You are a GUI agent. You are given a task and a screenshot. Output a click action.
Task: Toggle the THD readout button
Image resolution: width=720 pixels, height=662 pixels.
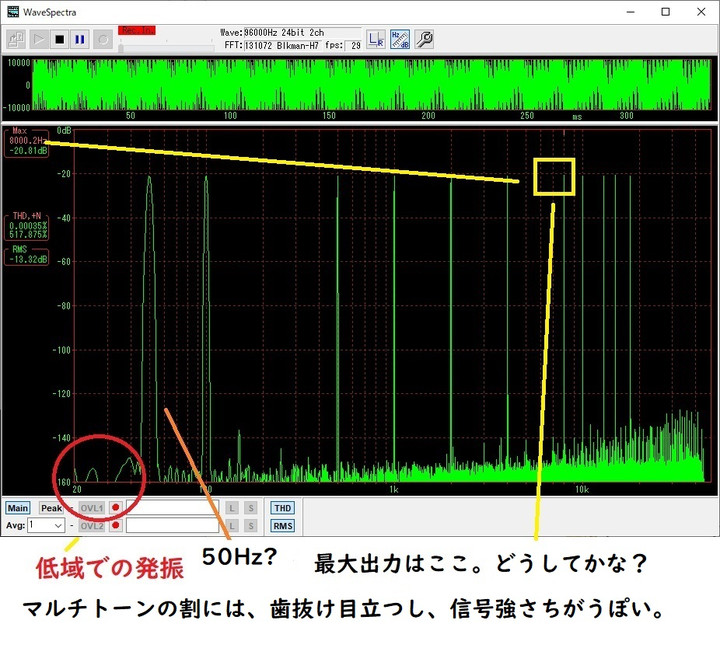[282, 508]
